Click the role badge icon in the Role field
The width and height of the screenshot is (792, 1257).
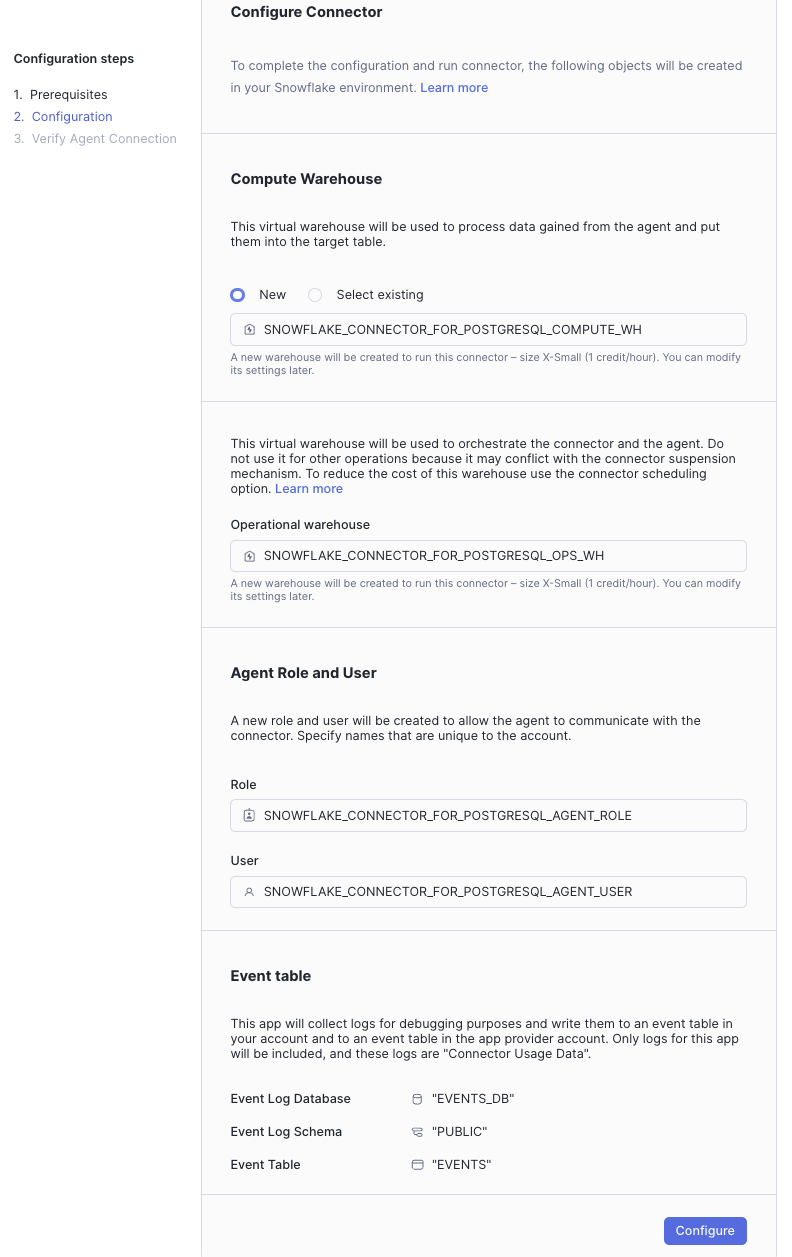(x=249, y=815)
